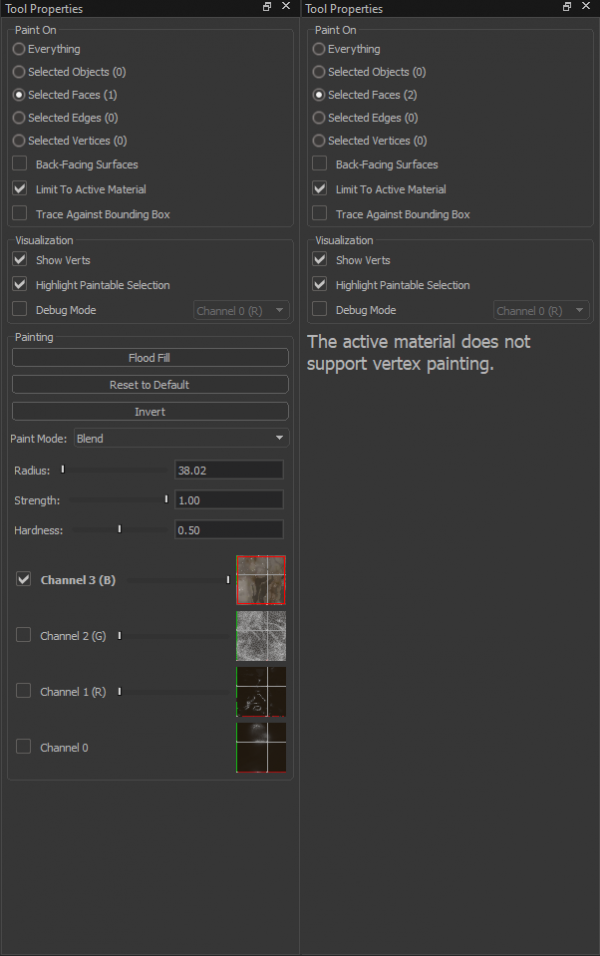
Task: Click the Reset to Default button
Action: (x=150, y=385)
